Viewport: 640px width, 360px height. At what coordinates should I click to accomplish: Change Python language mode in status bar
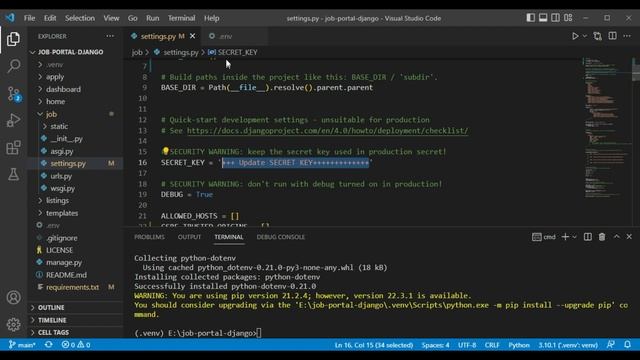[x=519, y=345]
